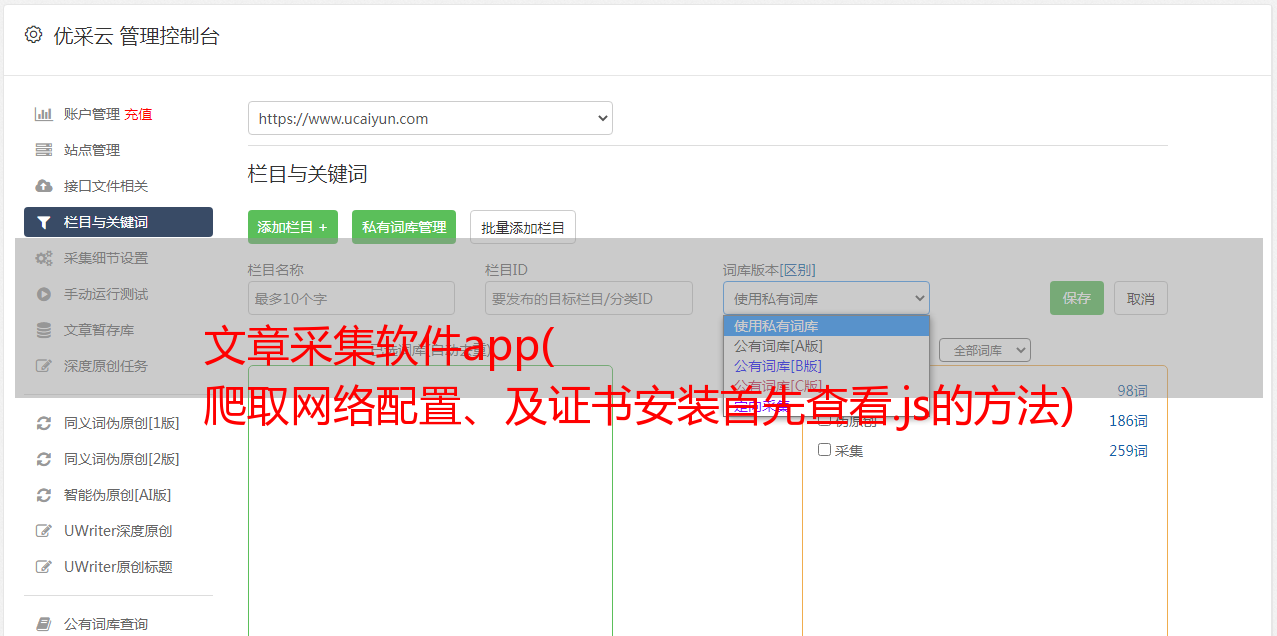Click the bar chart icon for 账户管理
The image size is (1277, 636).
tap(43, 114)
